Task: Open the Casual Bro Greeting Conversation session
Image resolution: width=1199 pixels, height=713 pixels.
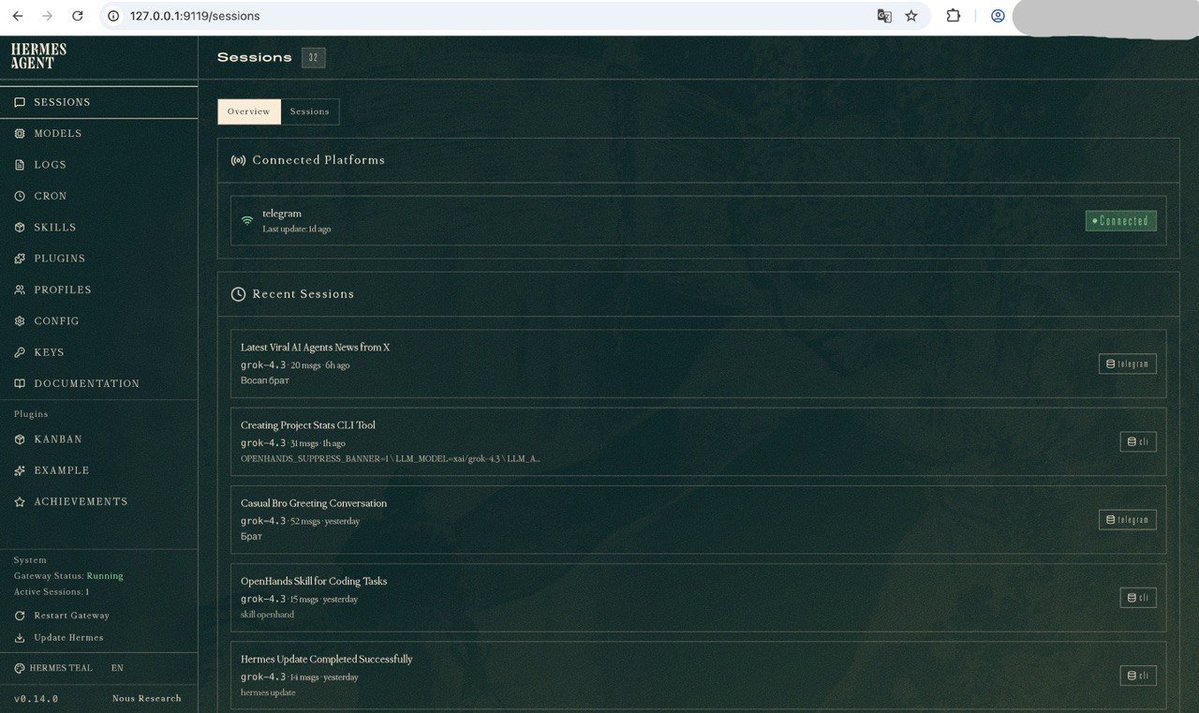Action: point(698,520)
